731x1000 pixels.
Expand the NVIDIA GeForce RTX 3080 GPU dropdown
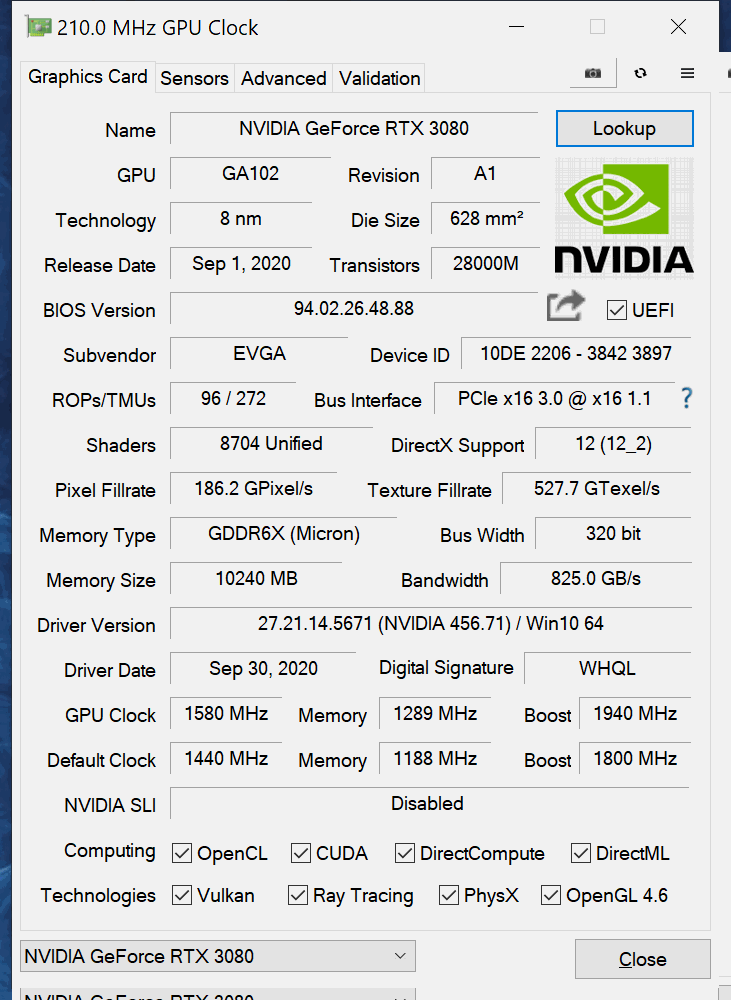click(218, 956)
